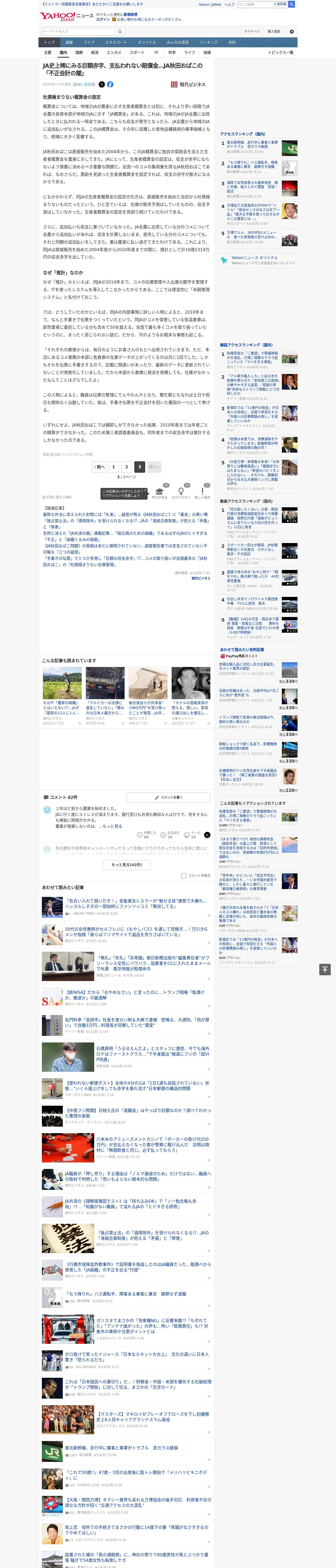Open the トップ tab
This screenshot has width=336, height=1568.
49,43
